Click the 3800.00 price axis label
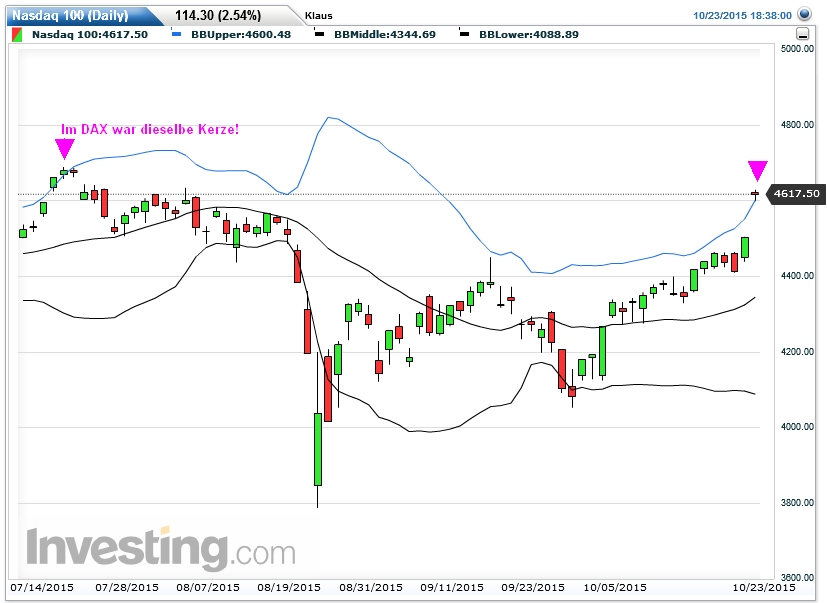 (x=797, y=503)
